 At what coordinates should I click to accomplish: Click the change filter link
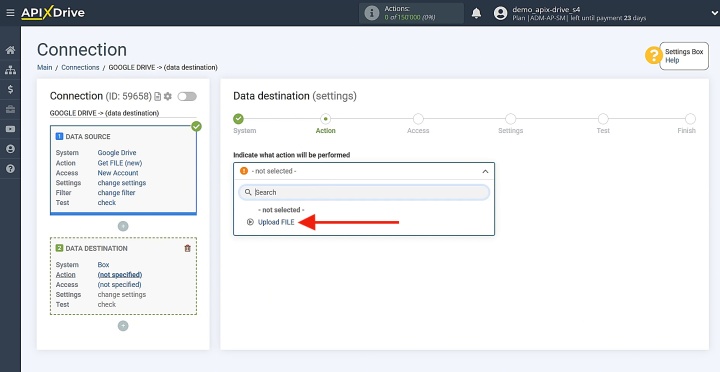coord(117,193)
